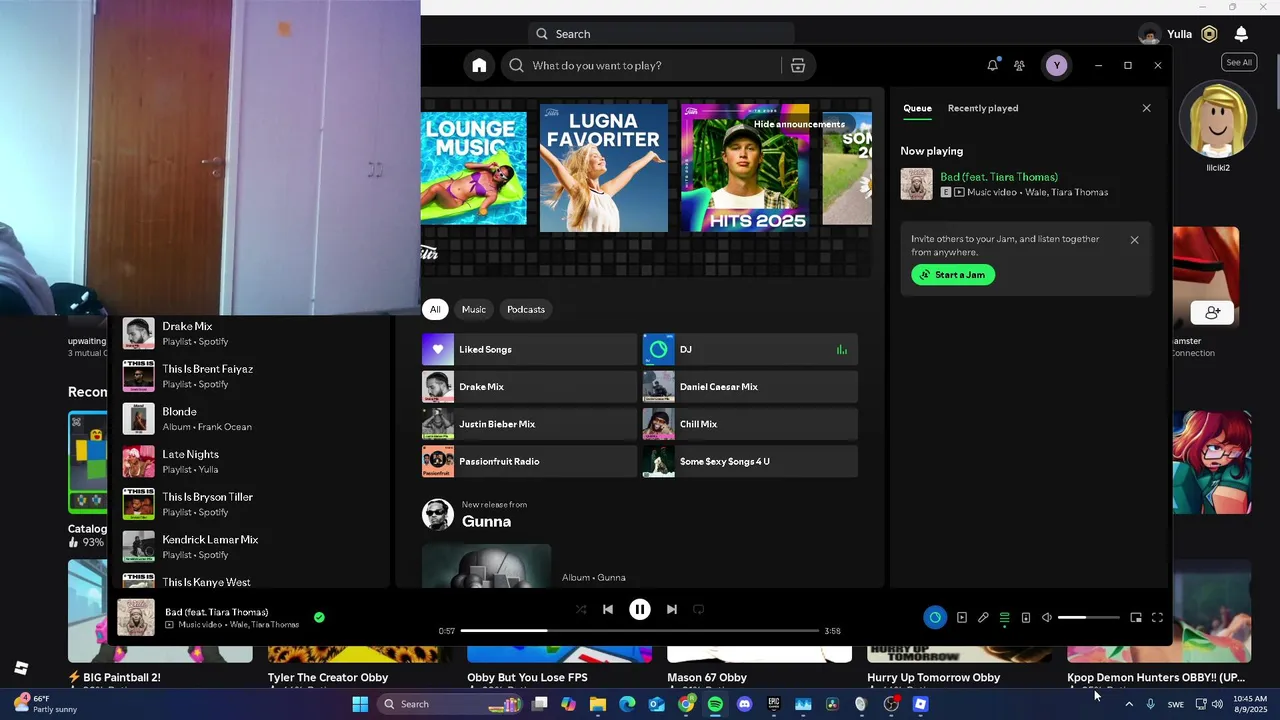
Task: Open the Liked Songs tile
Action: point(529,349)
